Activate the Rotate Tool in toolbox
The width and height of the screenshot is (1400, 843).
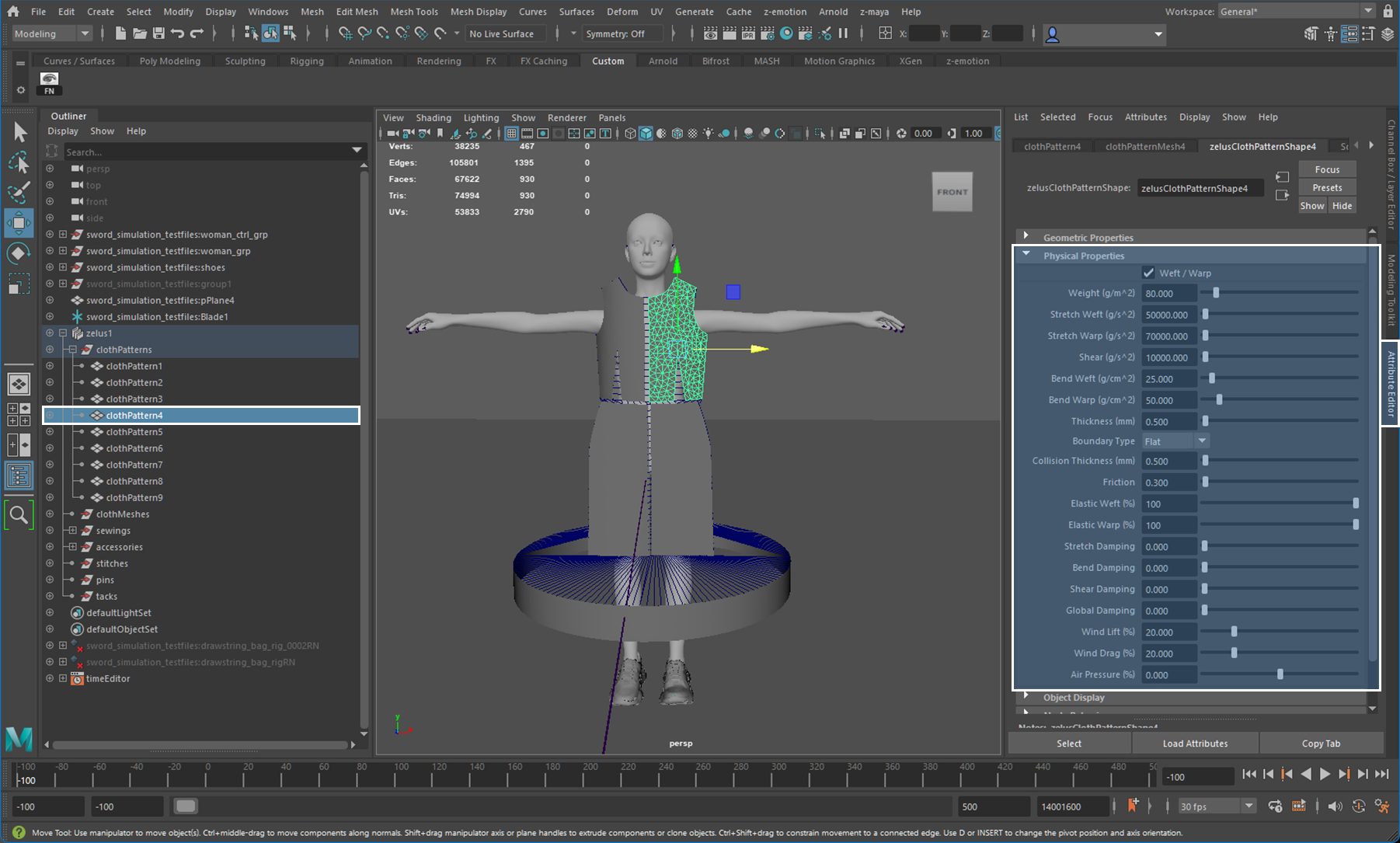[x=19, y=253]
